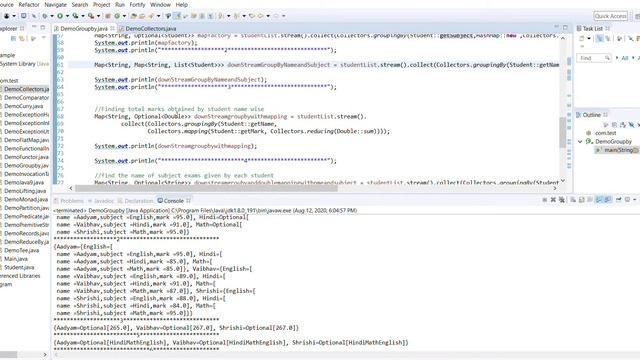The width and height of the screenshot is (640, 360).
Task: Click the External Tools run icon
Action: pyautogui.click(x=91, y=16)
